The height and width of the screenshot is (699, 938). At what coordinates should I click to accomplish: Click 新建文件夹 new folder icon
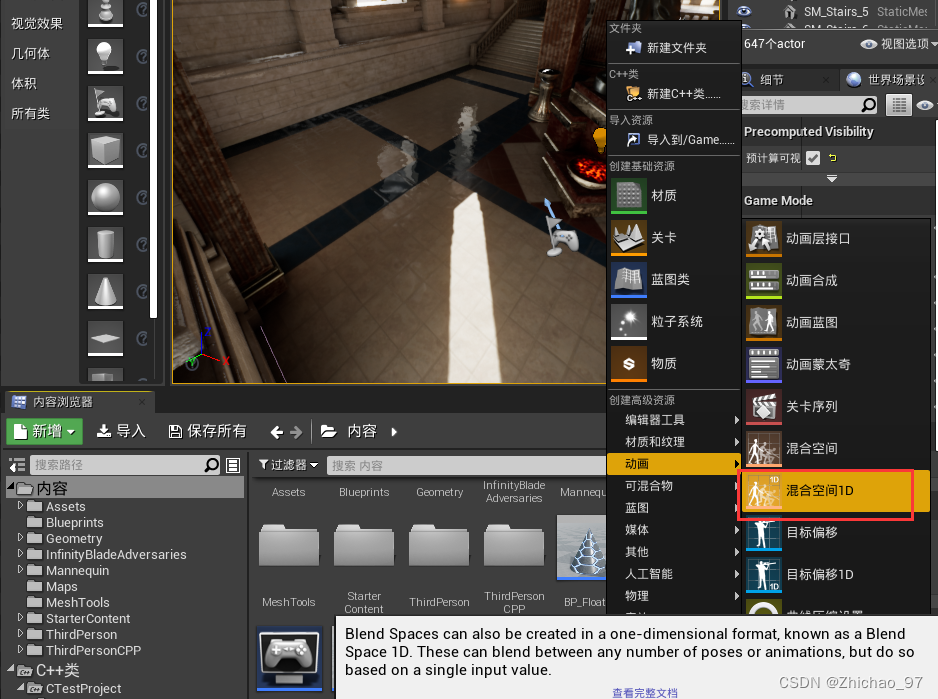click(634, 48)
